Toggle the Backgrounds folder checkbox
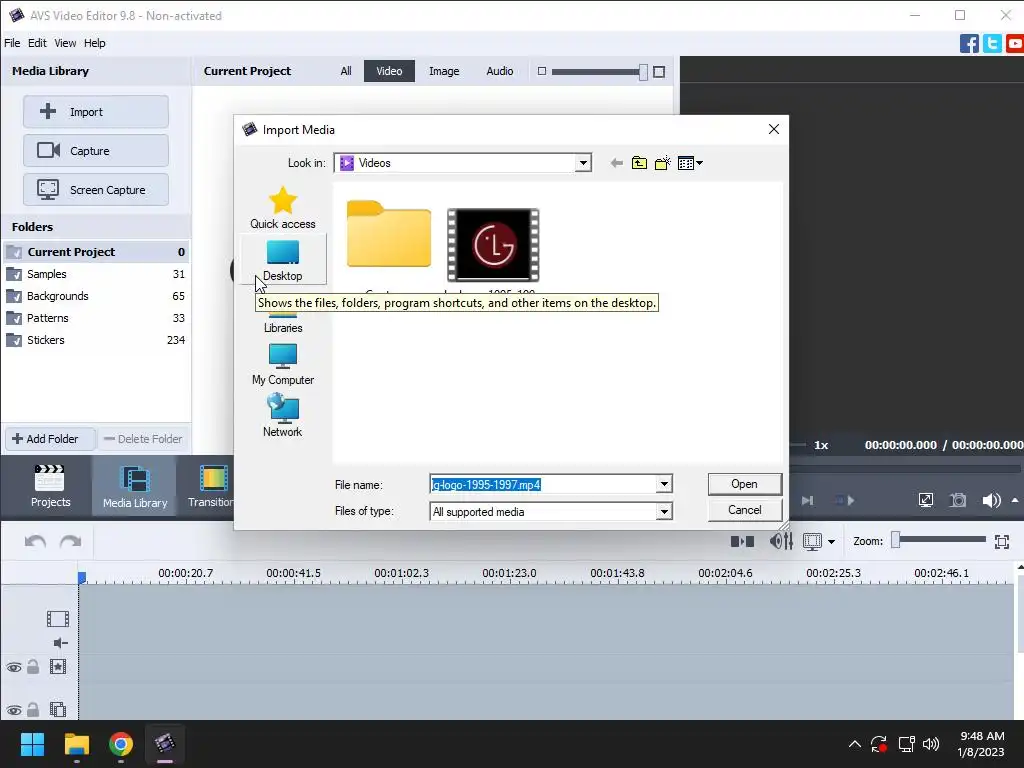 [14, 296]
